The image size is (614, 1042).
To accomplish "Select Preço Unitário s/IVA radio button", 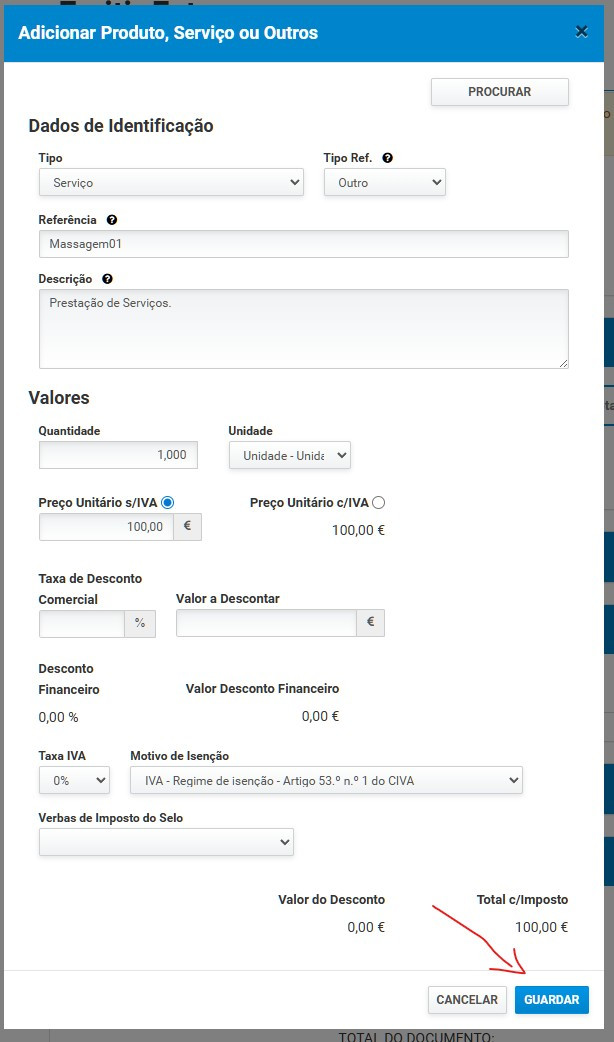I will (168, 503).
